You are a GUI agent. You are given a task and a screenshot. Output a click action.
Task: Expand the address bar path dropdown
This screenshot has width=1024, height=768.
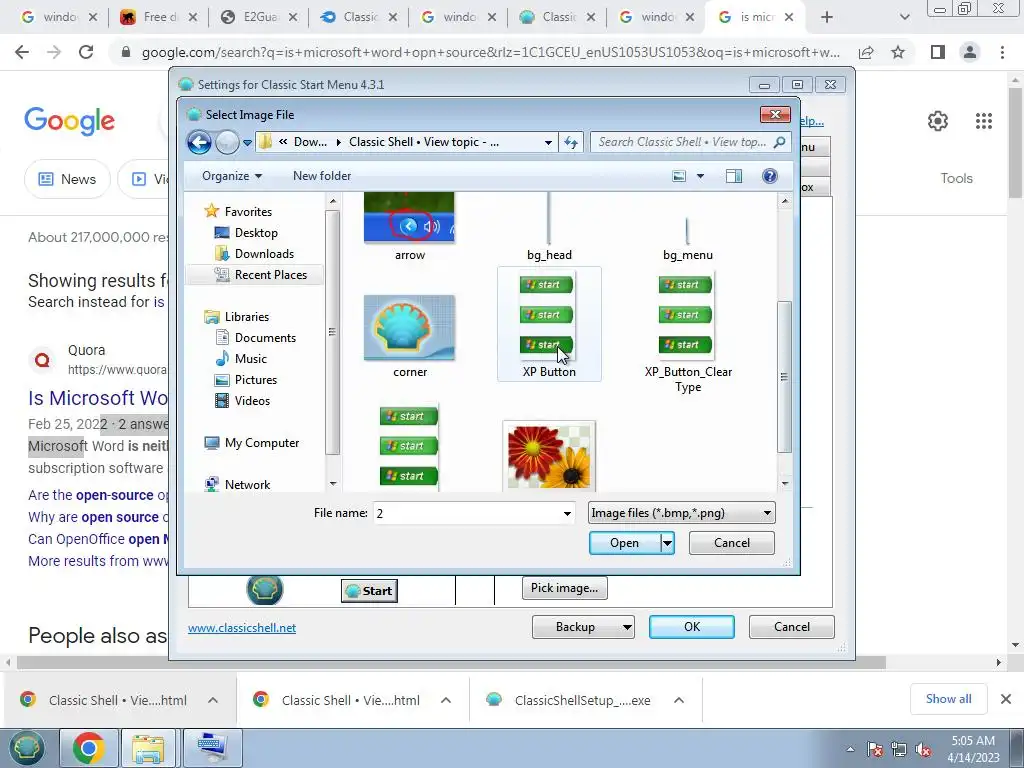(548, 142)
